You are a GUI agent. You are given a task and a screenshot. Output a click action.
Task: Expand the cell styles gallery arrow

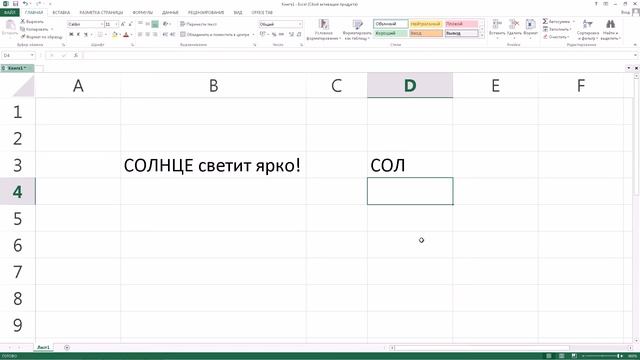pyautogui.click(x=482, y=36)
